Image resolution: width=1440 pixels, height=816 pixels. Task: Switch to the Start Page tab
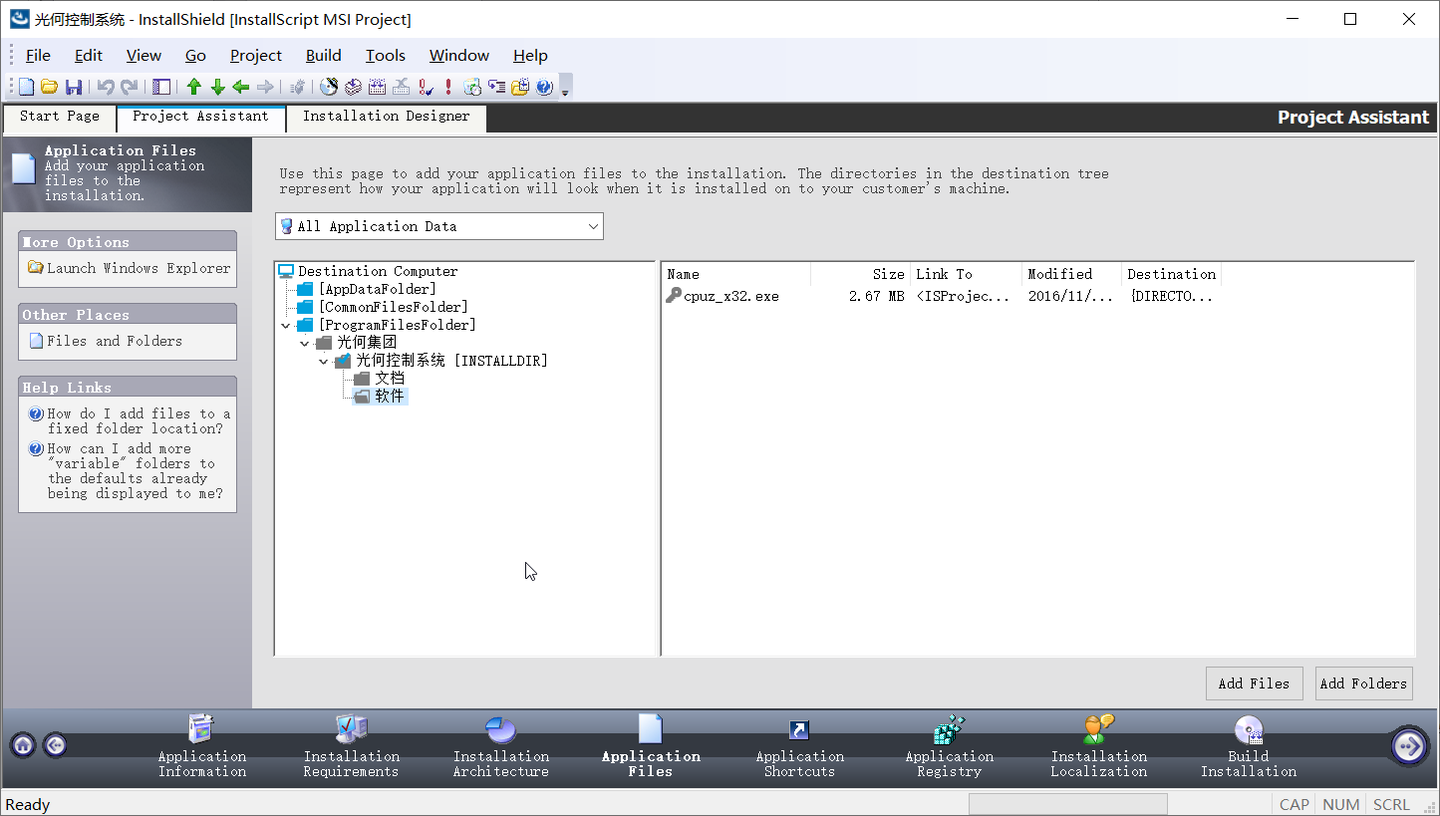click(x=60, y=117)
